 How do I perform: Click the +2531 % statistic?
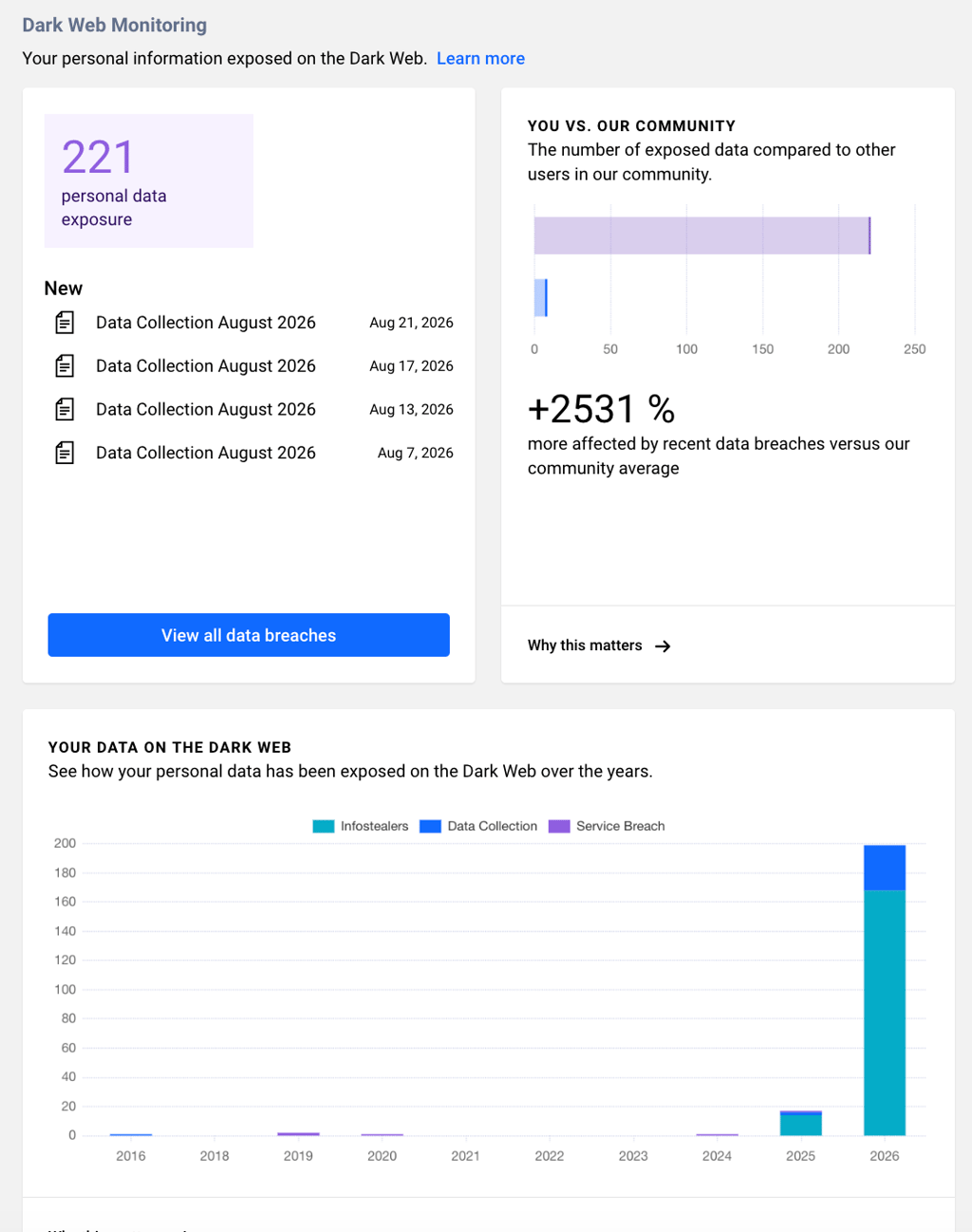tap(601, 409)
